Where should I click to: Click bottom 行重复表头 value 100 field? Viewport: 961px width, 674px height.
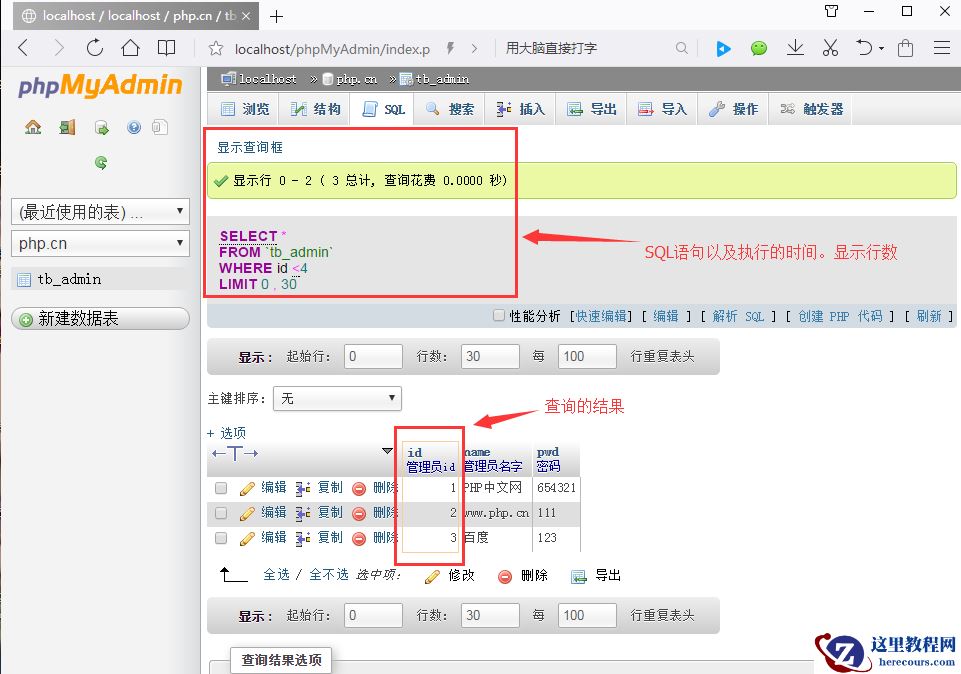coord(587,616)
